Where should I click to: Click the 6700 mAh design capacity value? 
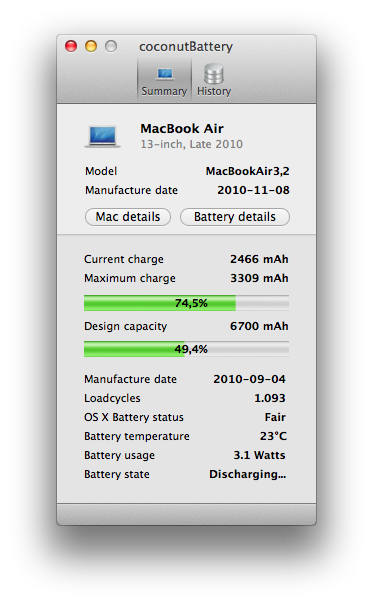[259, 326]
